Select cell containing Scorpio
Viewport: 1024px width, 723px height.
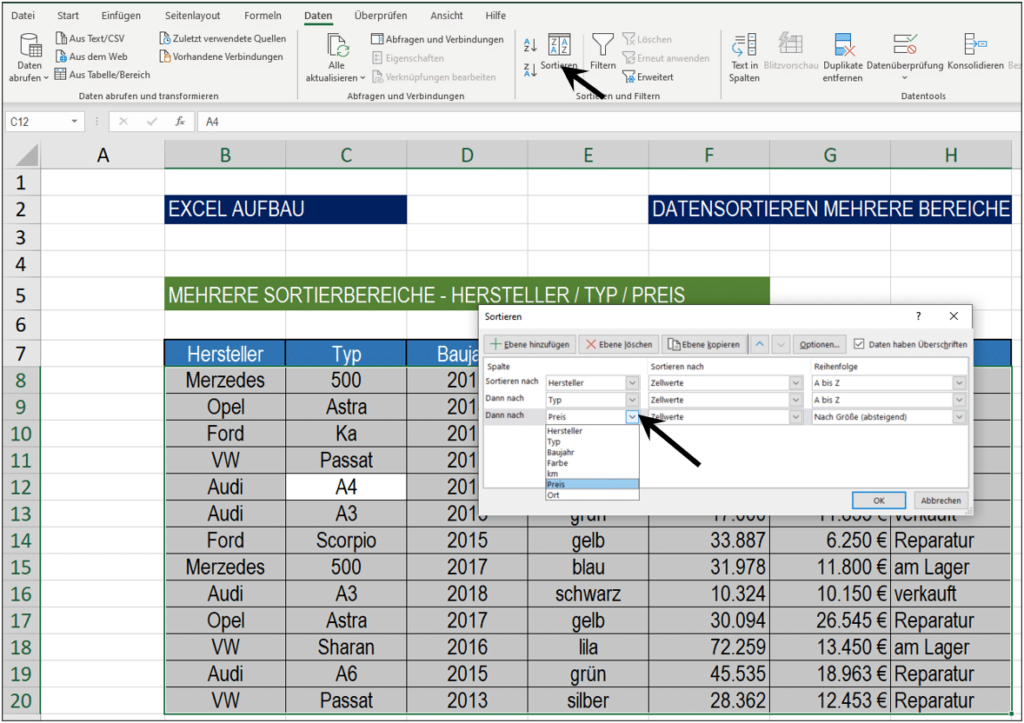[x=346, y=541]
